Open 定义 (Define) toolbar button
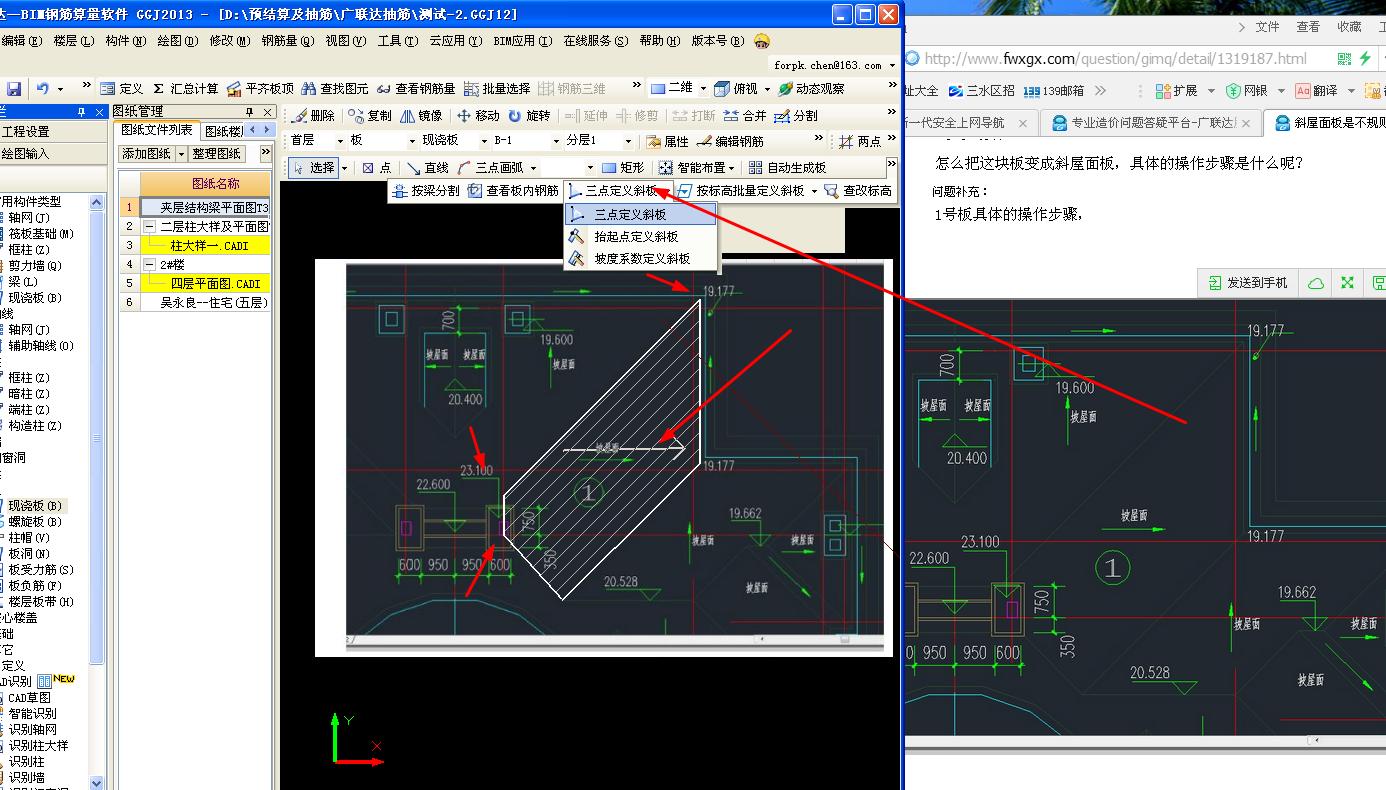Screen dimensions: 1386x790 tap(121, 89)
